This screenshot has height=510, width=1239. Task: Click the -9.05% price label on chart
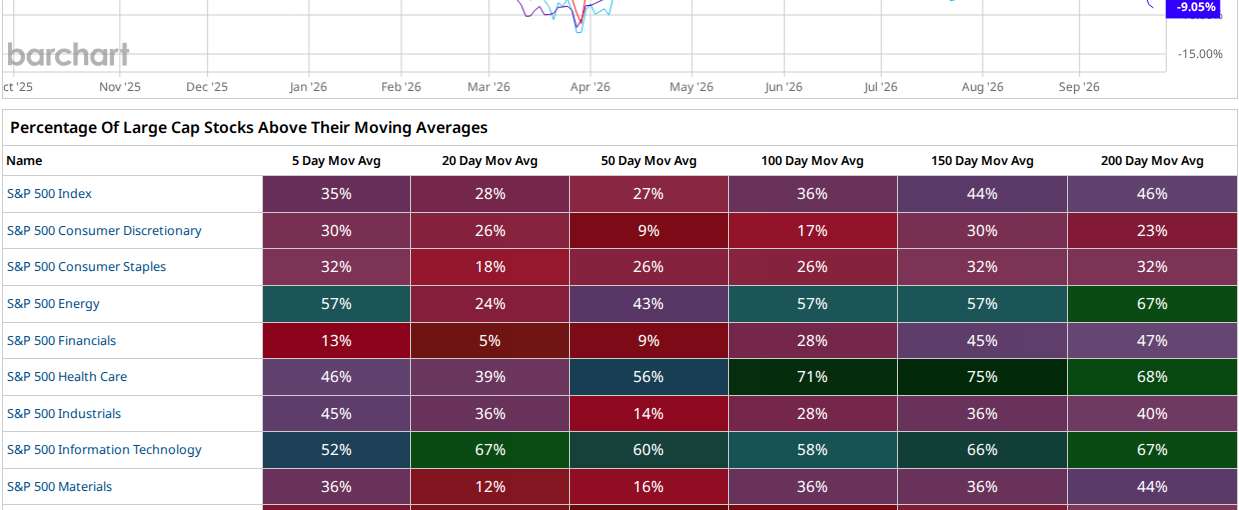tap(1196, 8)
